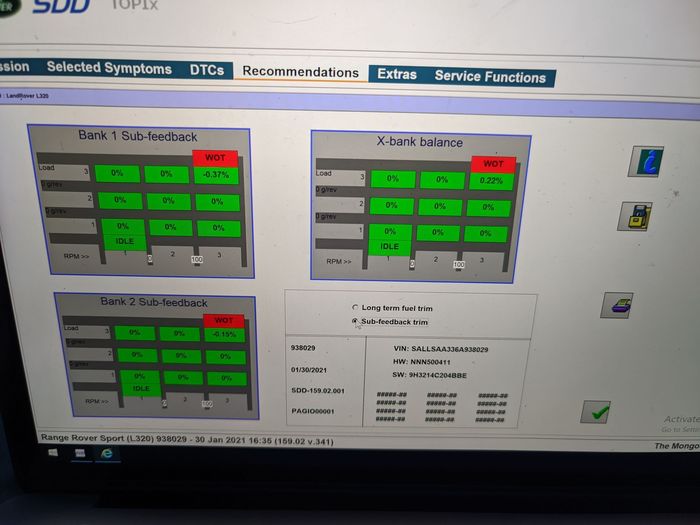Open Internet Explorer on the taskbar

[107, 454]
